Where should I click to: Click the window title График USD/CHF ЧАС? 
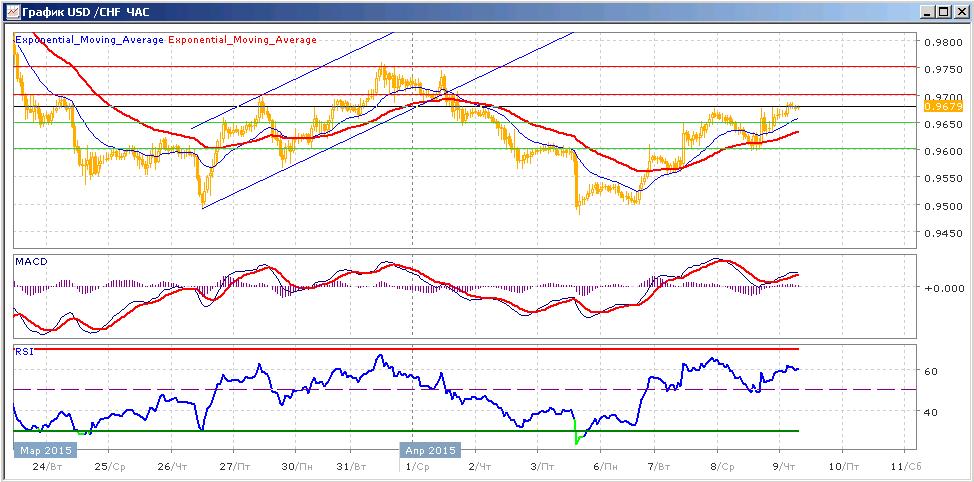pyautogui.click(x=84, y=12)
